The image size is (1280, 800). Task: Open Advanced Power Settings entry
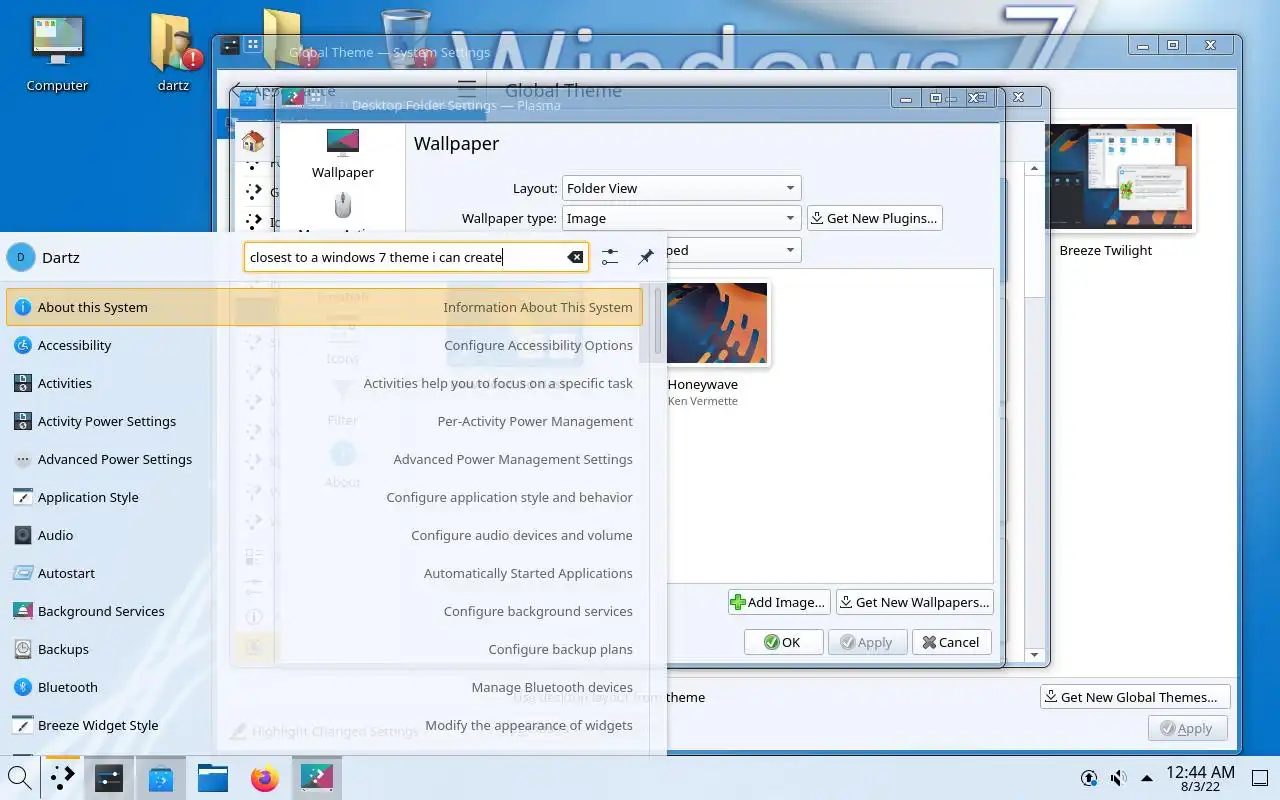(324, 459)
